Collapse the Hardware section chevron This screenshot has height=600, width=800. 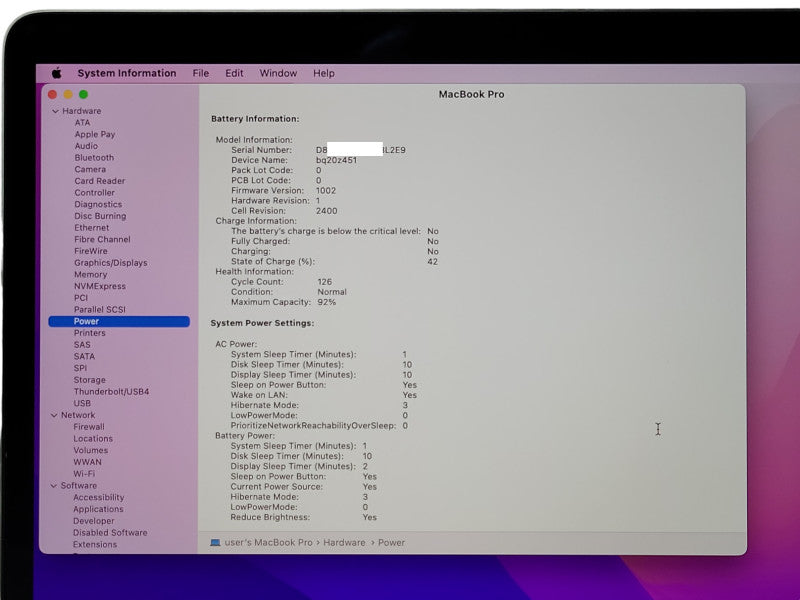tap(55, 111)
